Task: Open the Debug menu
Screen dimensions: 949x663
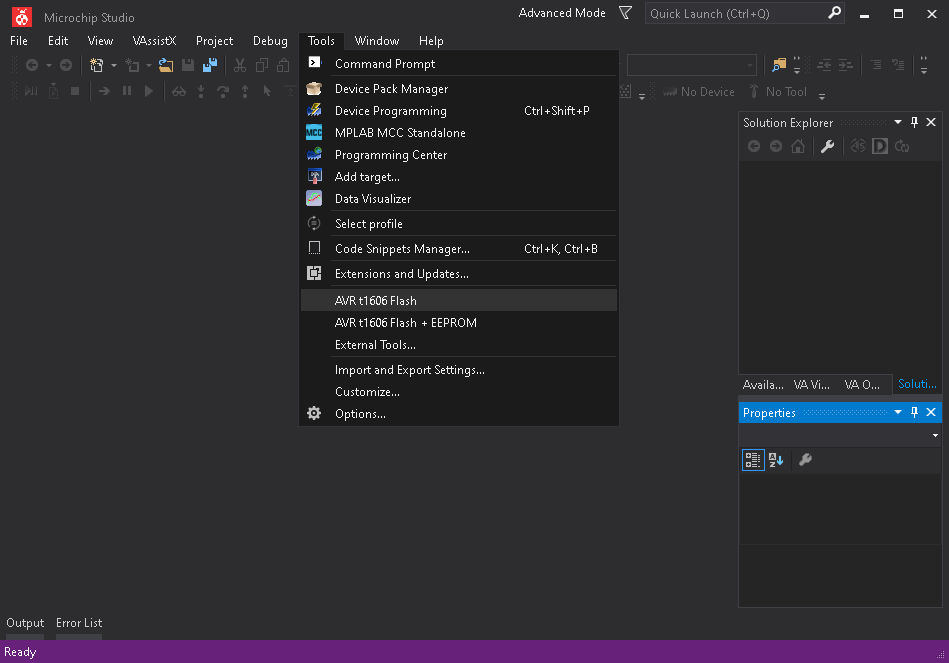Action: point(270,41)
